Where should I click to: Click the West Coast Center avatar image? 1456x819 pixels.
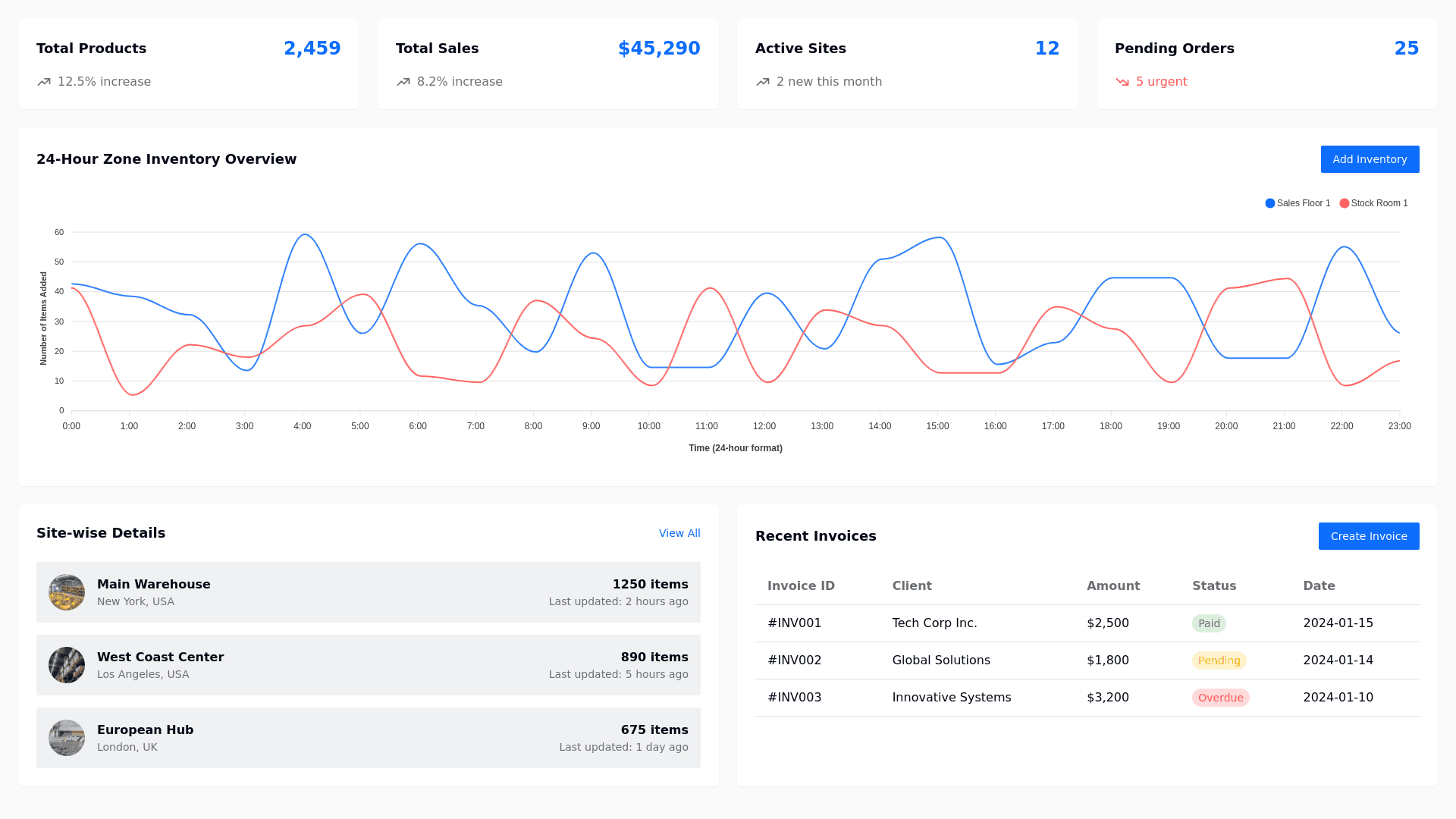pos(67,665)
